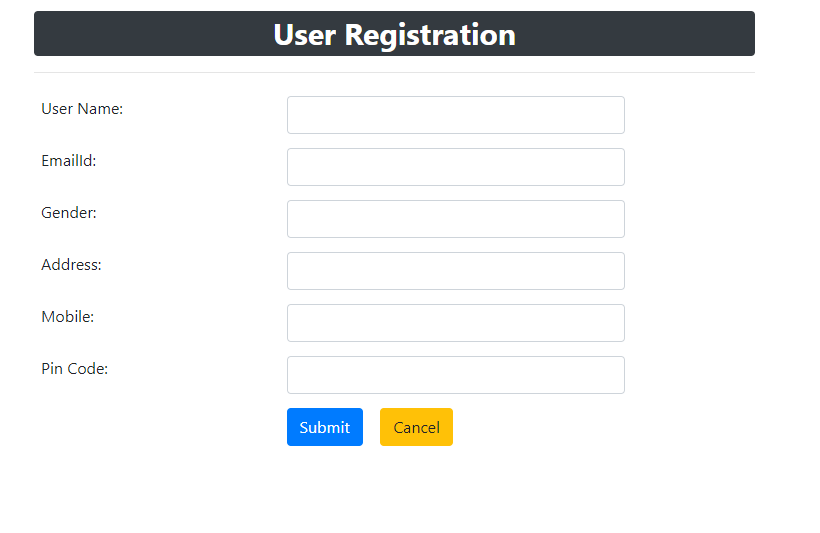This screenshot has height=533, width=820.
Task: Click the divider line below the header
Action: coord(394,73)
